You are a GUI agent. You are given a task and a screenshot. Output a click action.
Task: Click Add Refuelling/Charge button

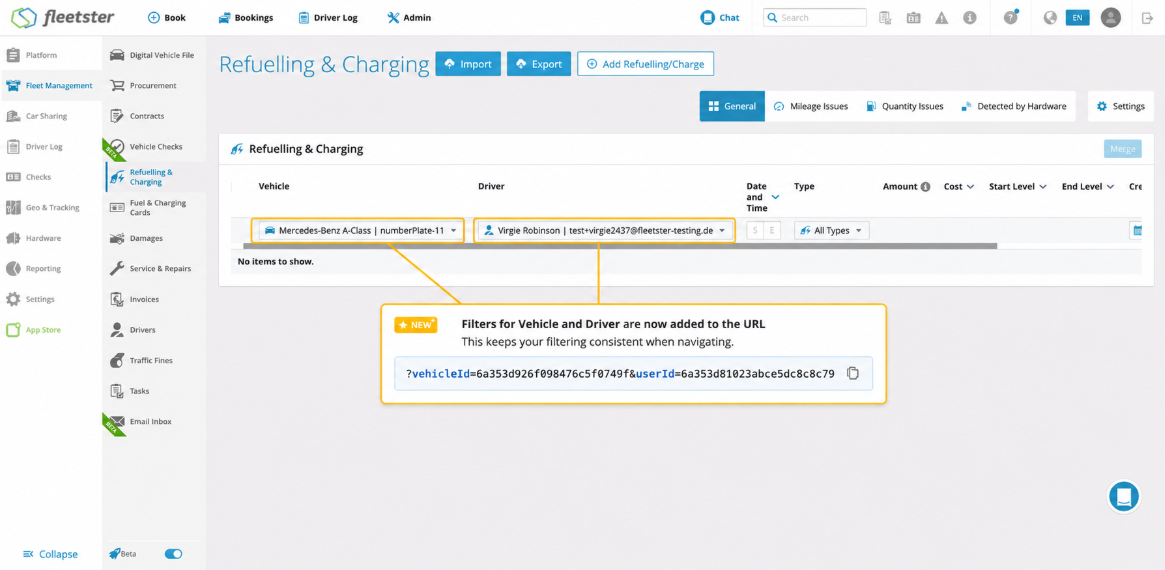(x=645, y=64)
